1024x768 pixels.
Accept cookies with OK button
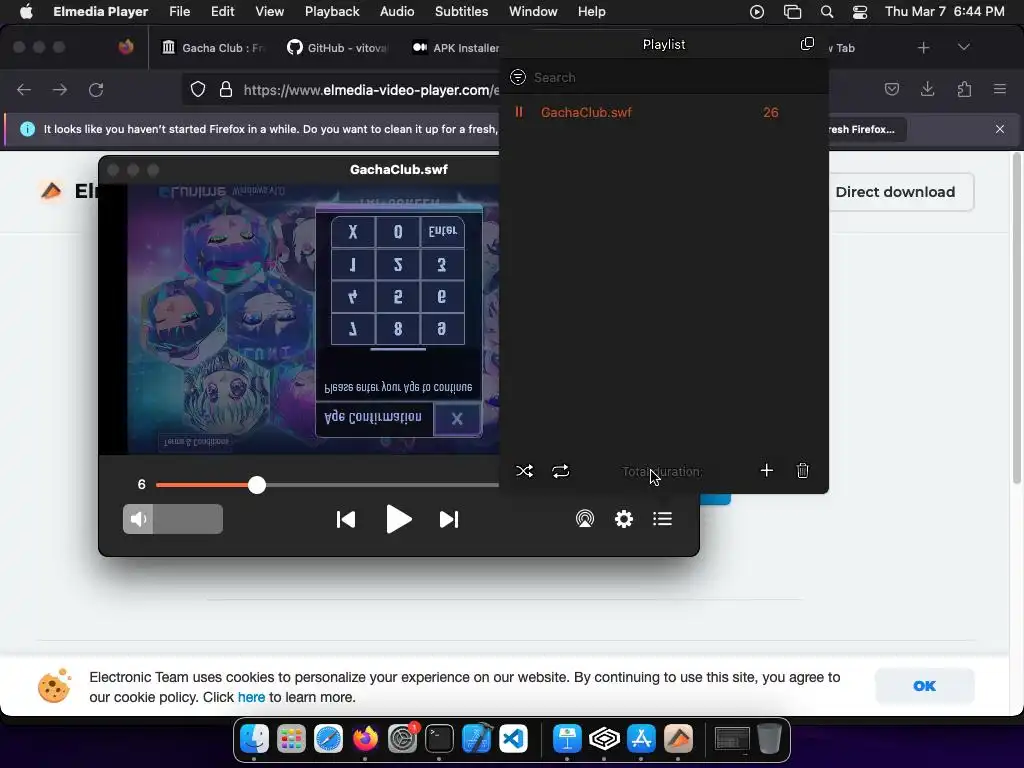click(x=924, y=686)
